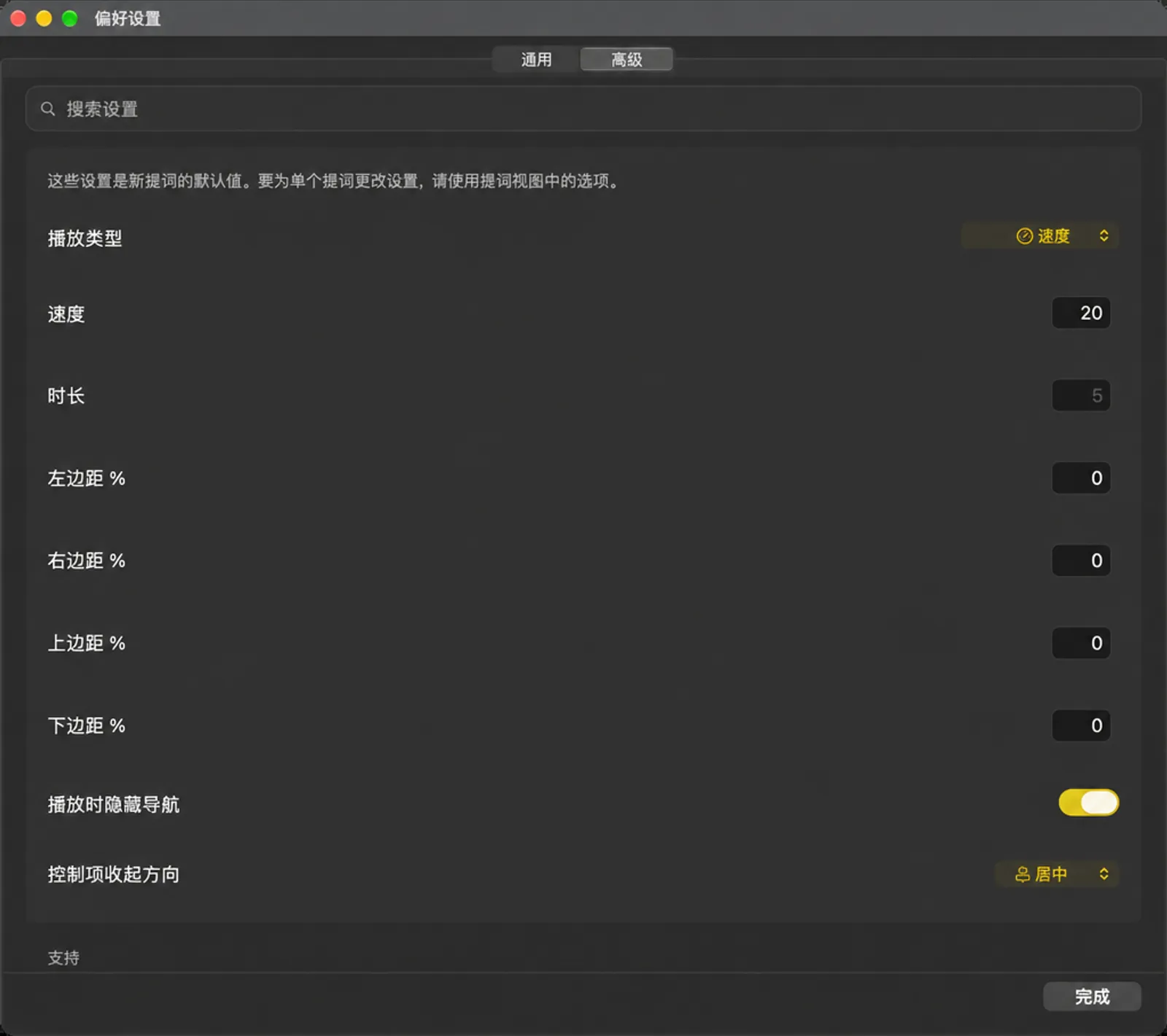Image resolution: width=1167 pixels, height=1036 pixels.
Task: Click the speed gauge icon in 播放类型 dropdown
Action: (x=1024, y=235)
